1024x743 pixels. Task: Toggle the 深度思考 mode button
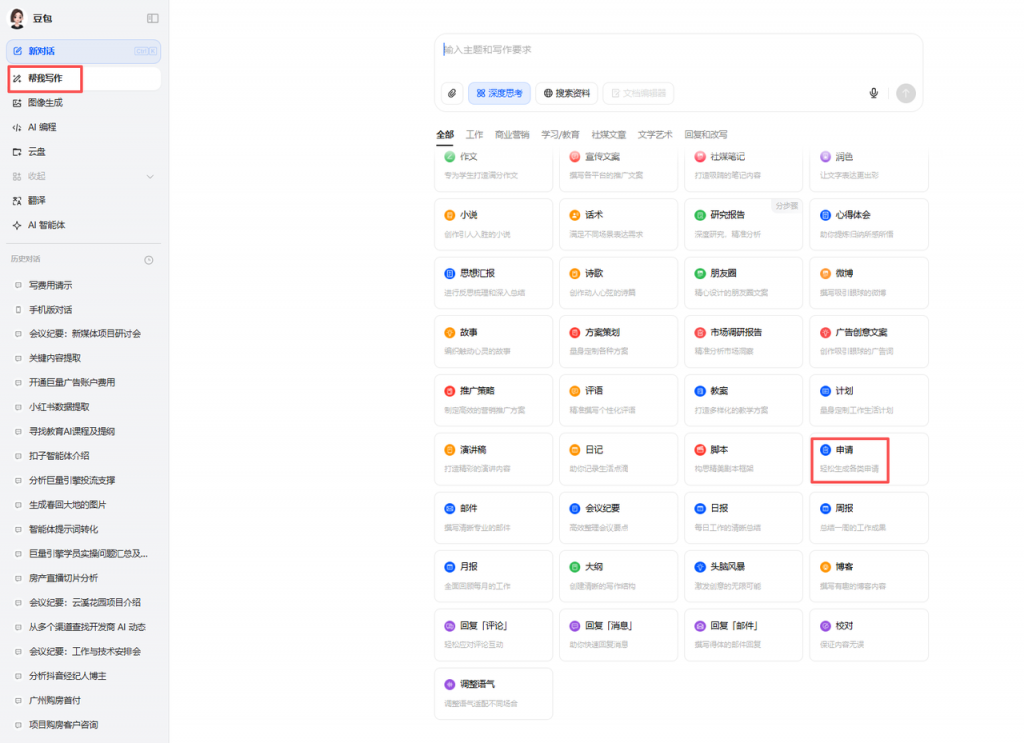[x=499, y=93]
